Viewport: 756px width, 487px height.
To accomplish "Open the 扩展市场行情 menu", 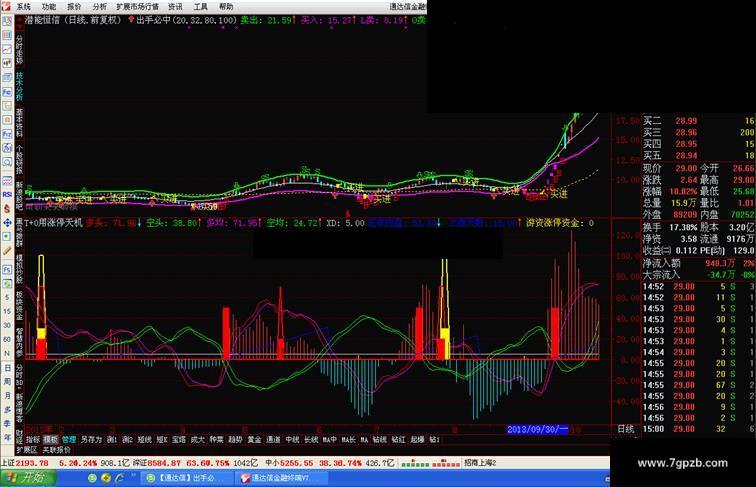I will (x=137, y=7).
